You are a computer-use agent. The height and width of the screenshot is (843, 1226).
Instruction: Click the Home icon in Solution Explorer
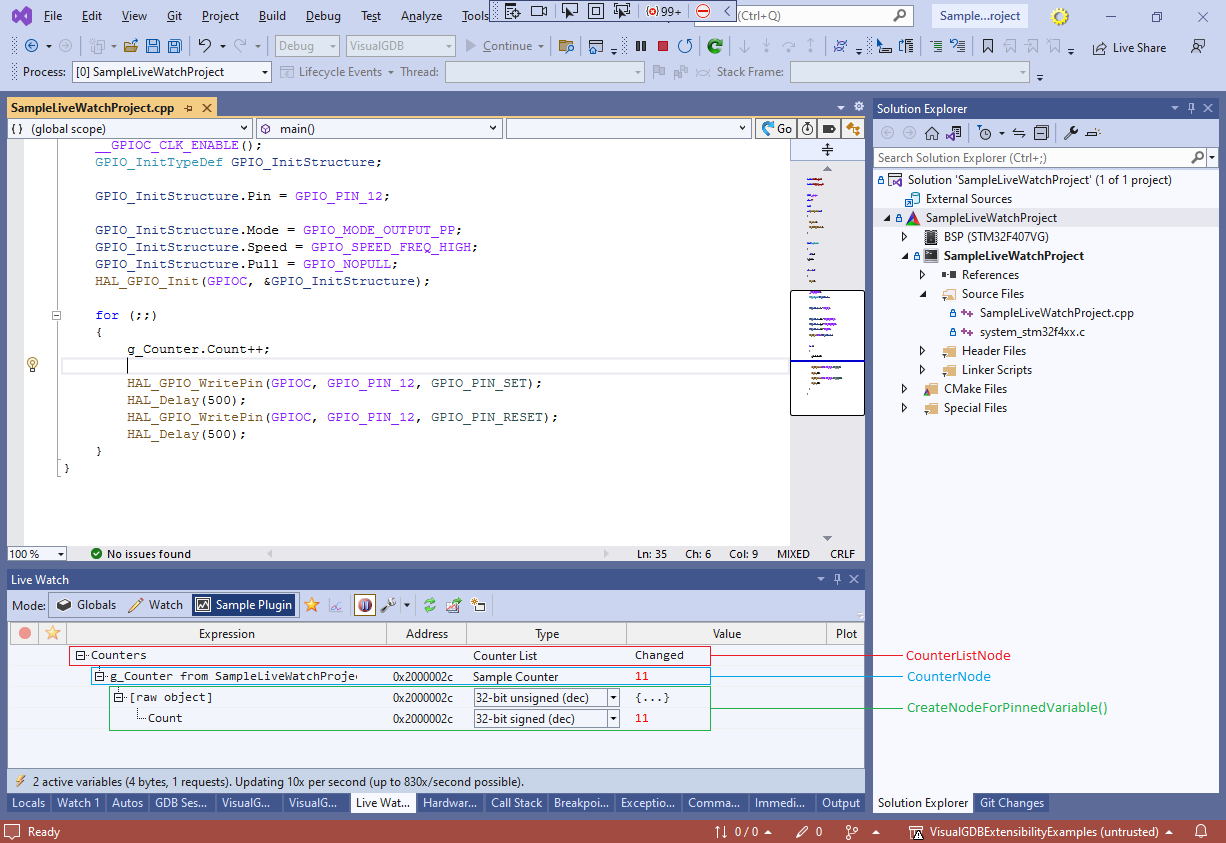(x=932, y=133)
